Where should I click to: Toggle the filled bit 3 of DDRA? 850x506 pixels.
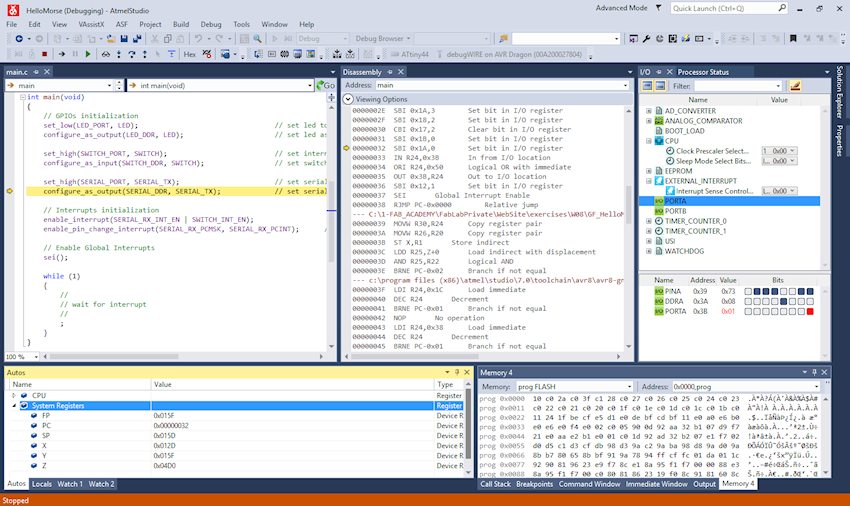pos(781,301)
